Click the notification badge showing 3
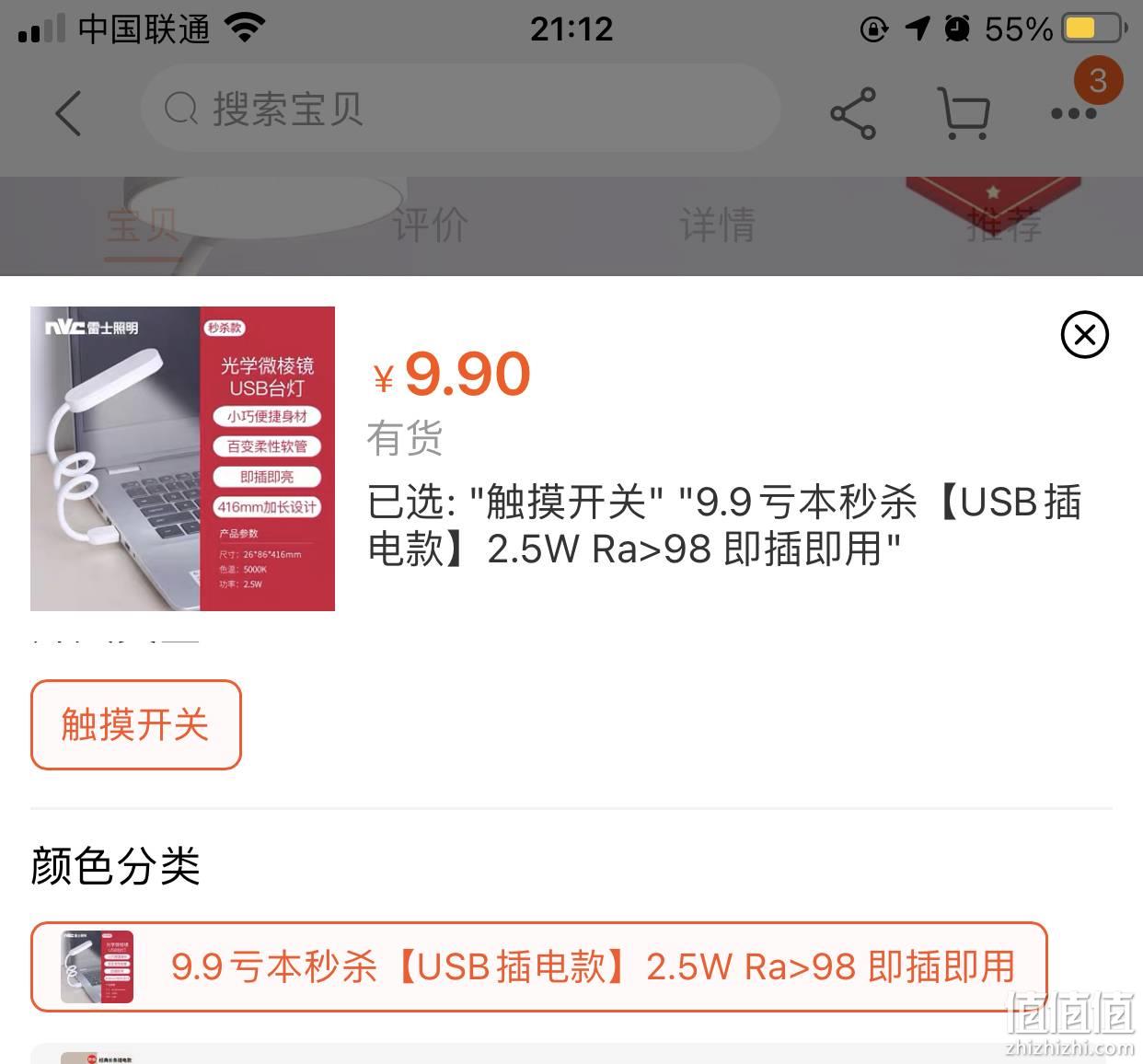 pos(1098,81)
